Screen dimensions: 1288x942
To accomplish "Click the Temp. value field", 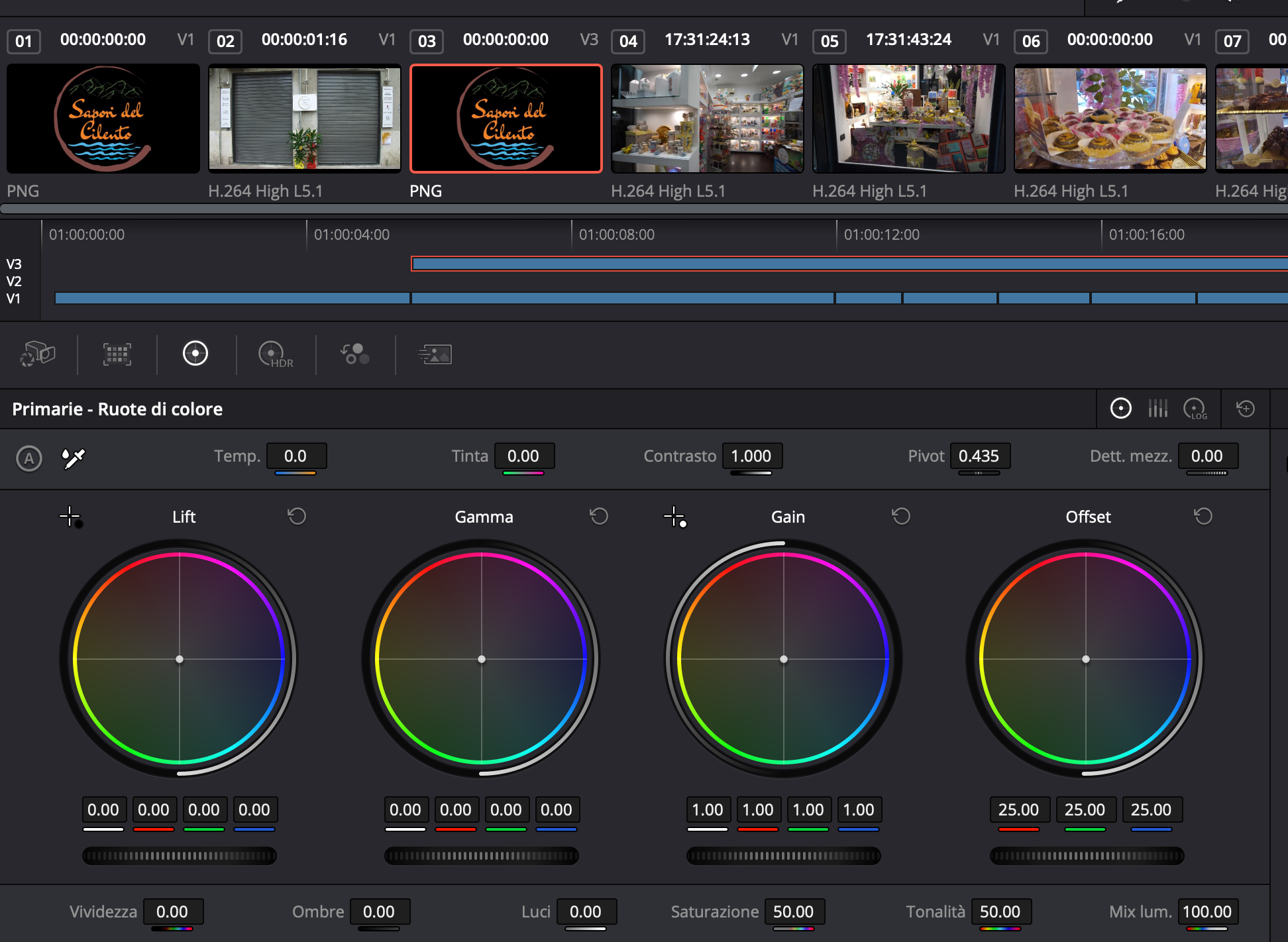I will pos(296,456).
